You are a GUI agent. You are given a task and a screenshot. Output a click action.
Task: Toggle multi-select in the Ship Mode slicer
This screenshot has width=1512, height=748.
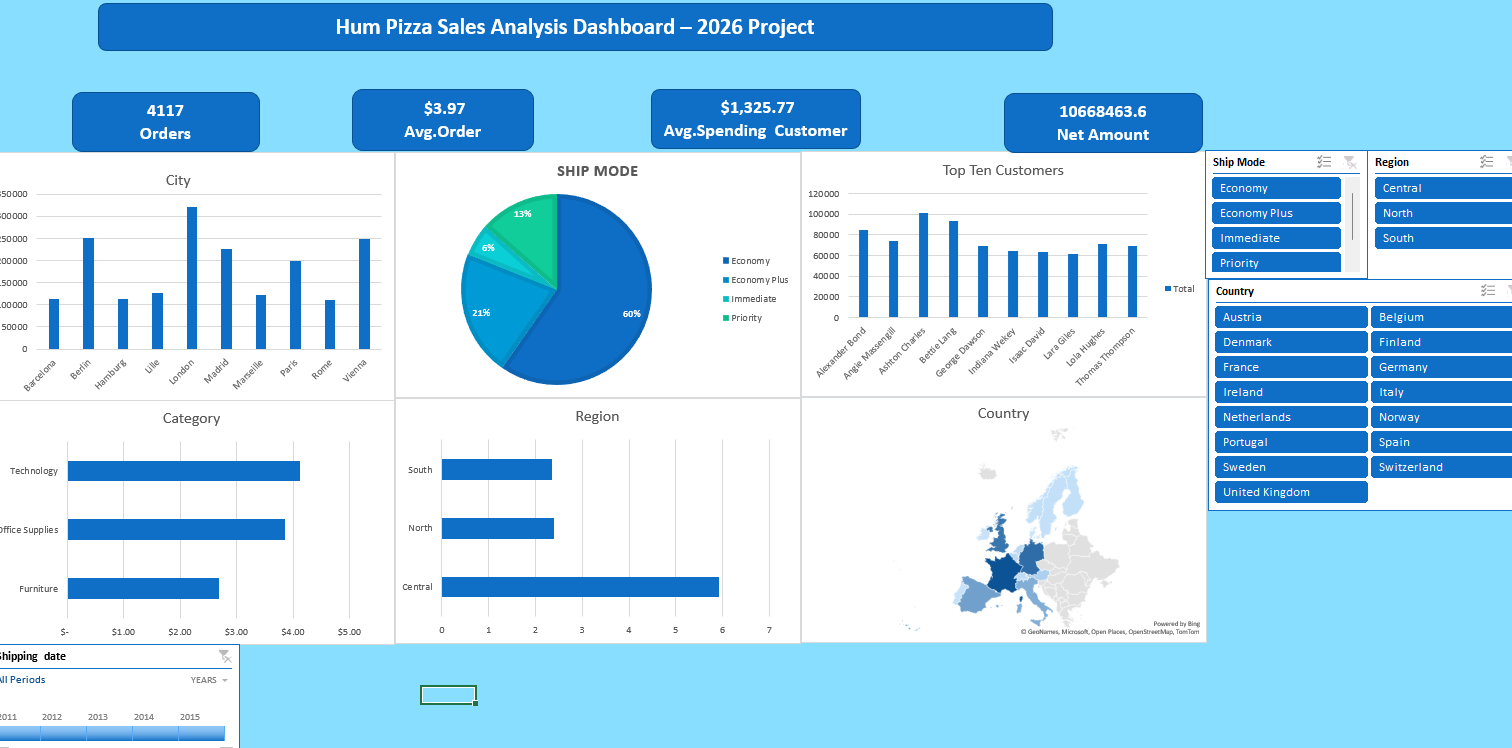(1324, 162)
